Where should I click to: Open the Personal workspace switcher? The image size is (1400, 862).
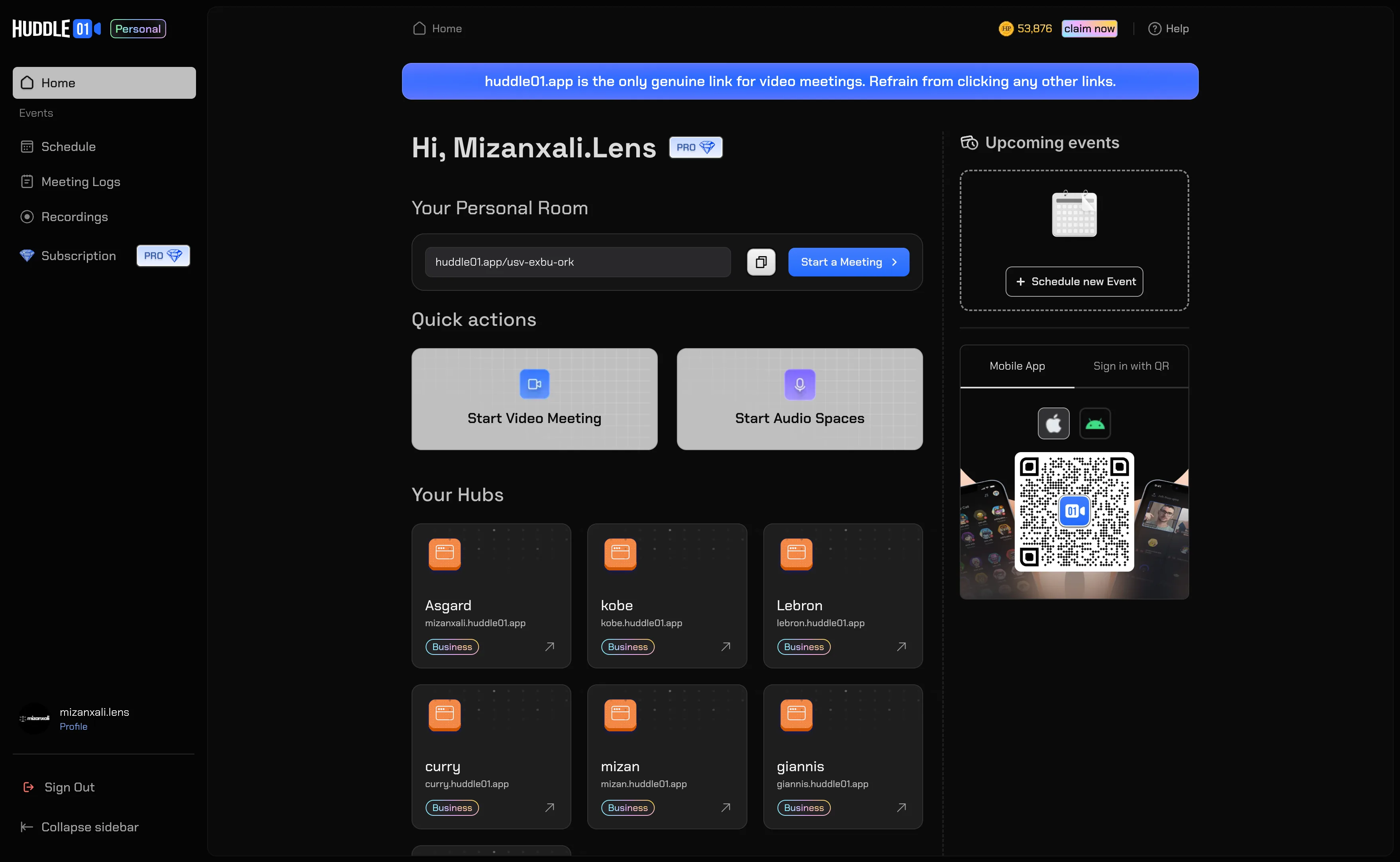[137, 28]
